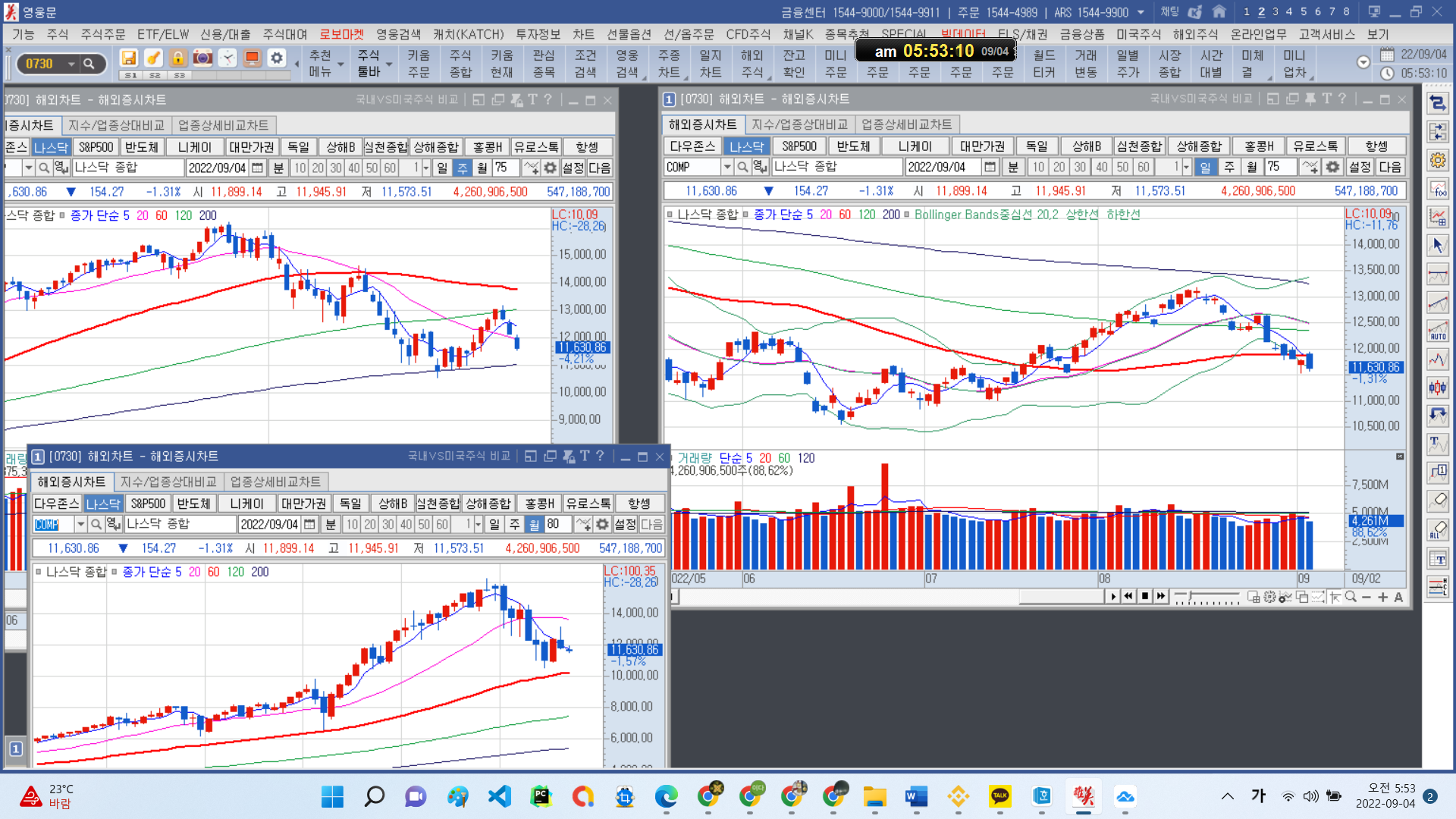
Task: Toggle S1 screen slot in main toolbar
Action: tap(130, 75)
